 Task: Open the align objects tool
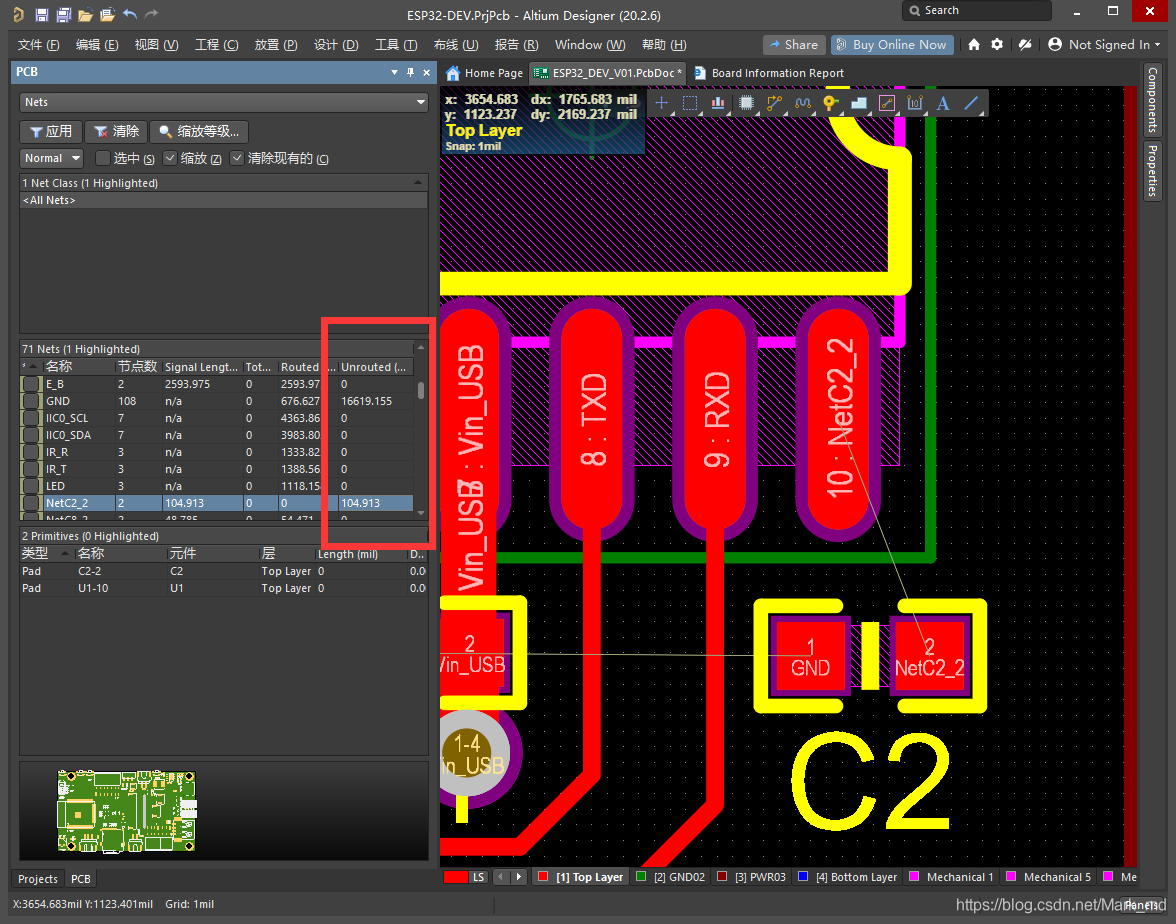coord(718,104)
